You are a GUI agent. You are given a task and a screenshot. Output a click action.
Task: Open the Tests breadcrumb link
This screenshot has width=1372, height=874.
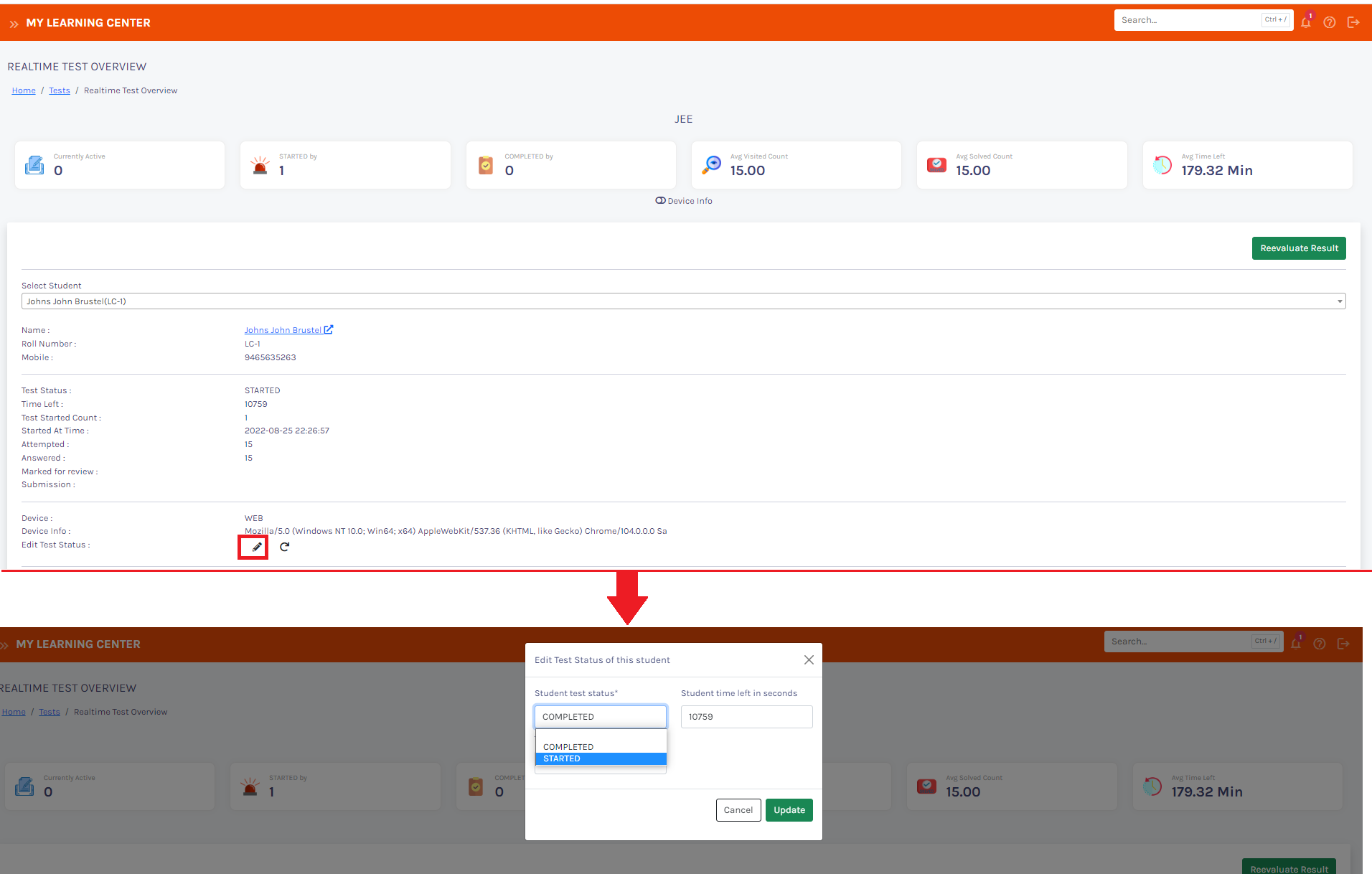[60, 90]
